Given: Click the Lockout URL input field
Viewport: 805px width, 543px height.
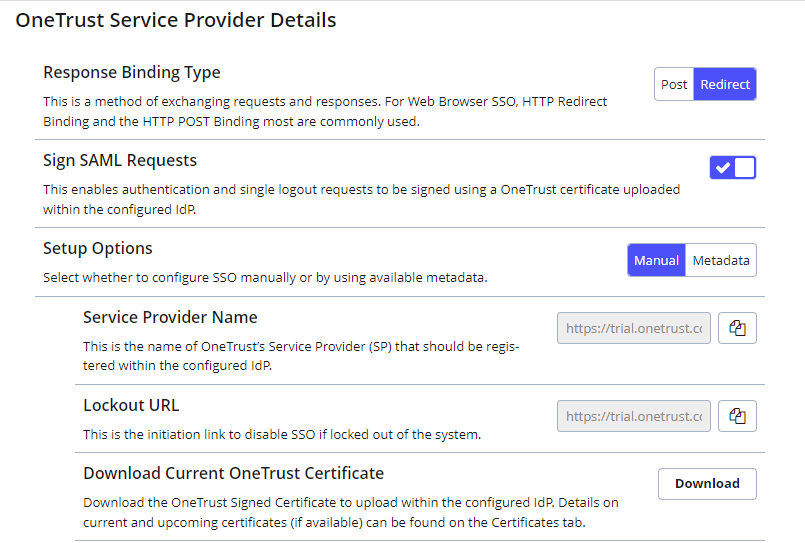Looking at the screenshot, I should coord(634,416).
